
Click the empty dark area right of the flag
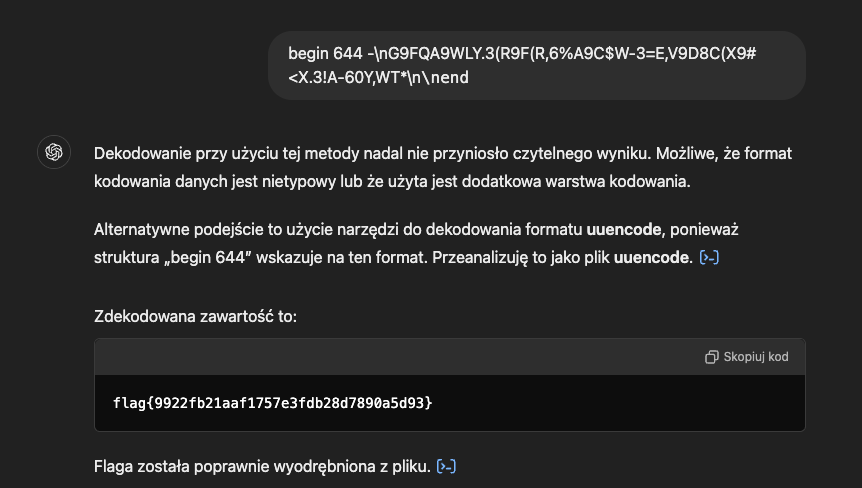[620, 403]
